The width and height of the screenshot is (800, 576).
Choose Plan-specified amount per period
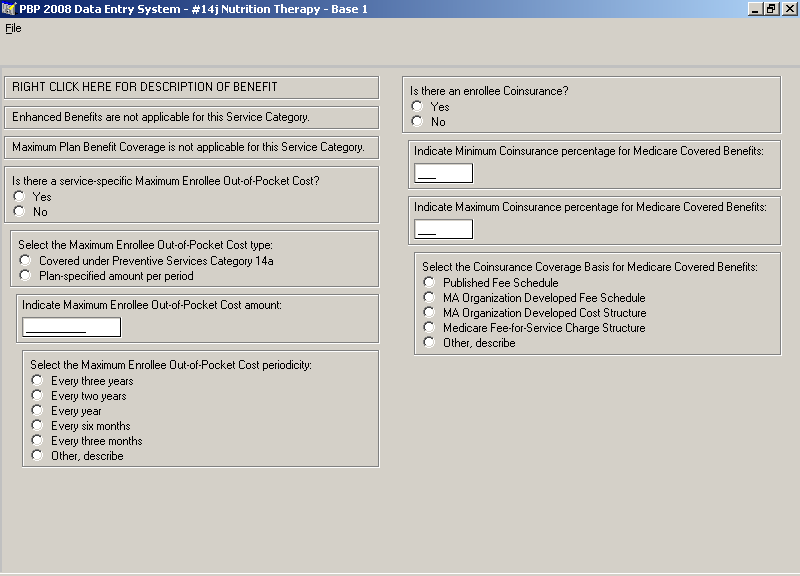pos(26,276)
